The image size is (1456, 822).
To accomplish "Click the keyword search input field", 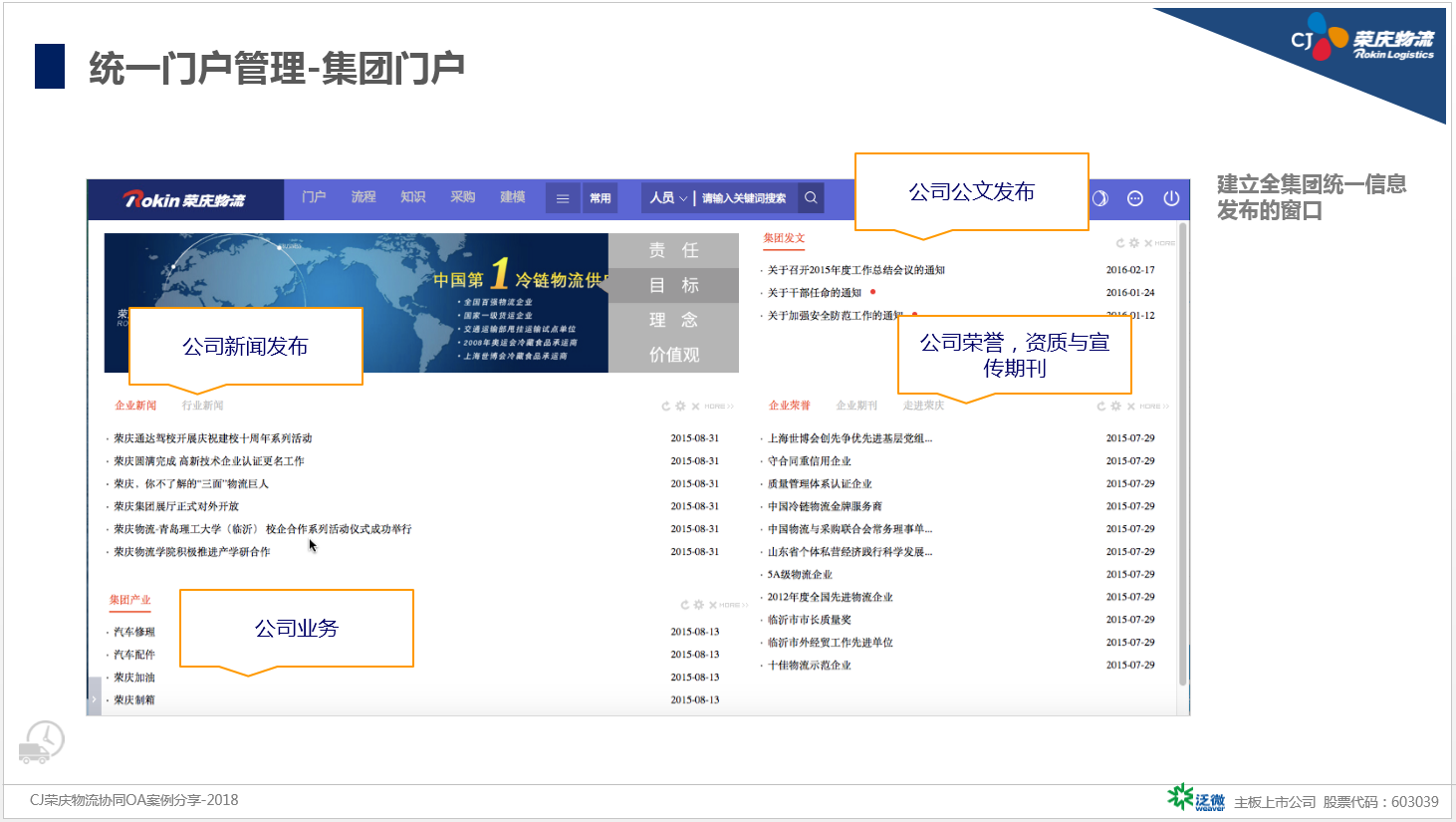I will coord(746,198).
